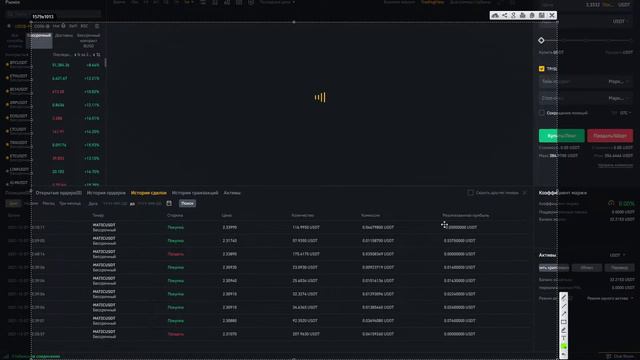Screen dimensions: 640x360
Task: Select the Pen drawing tool
Action: [564, 298]
